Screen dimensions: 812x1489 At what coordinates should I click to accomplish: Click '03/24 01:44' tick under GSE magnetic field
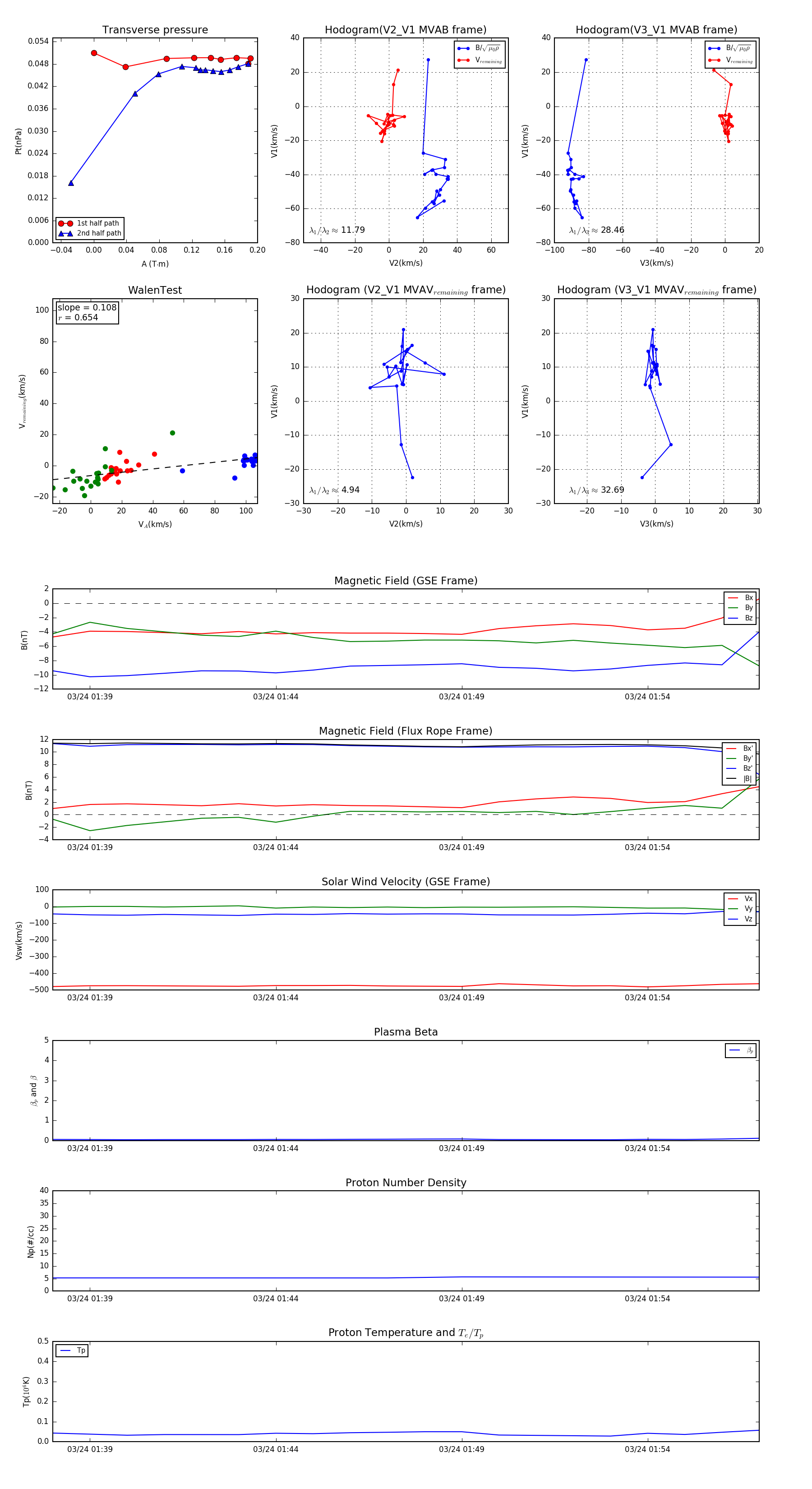point(276,697)
